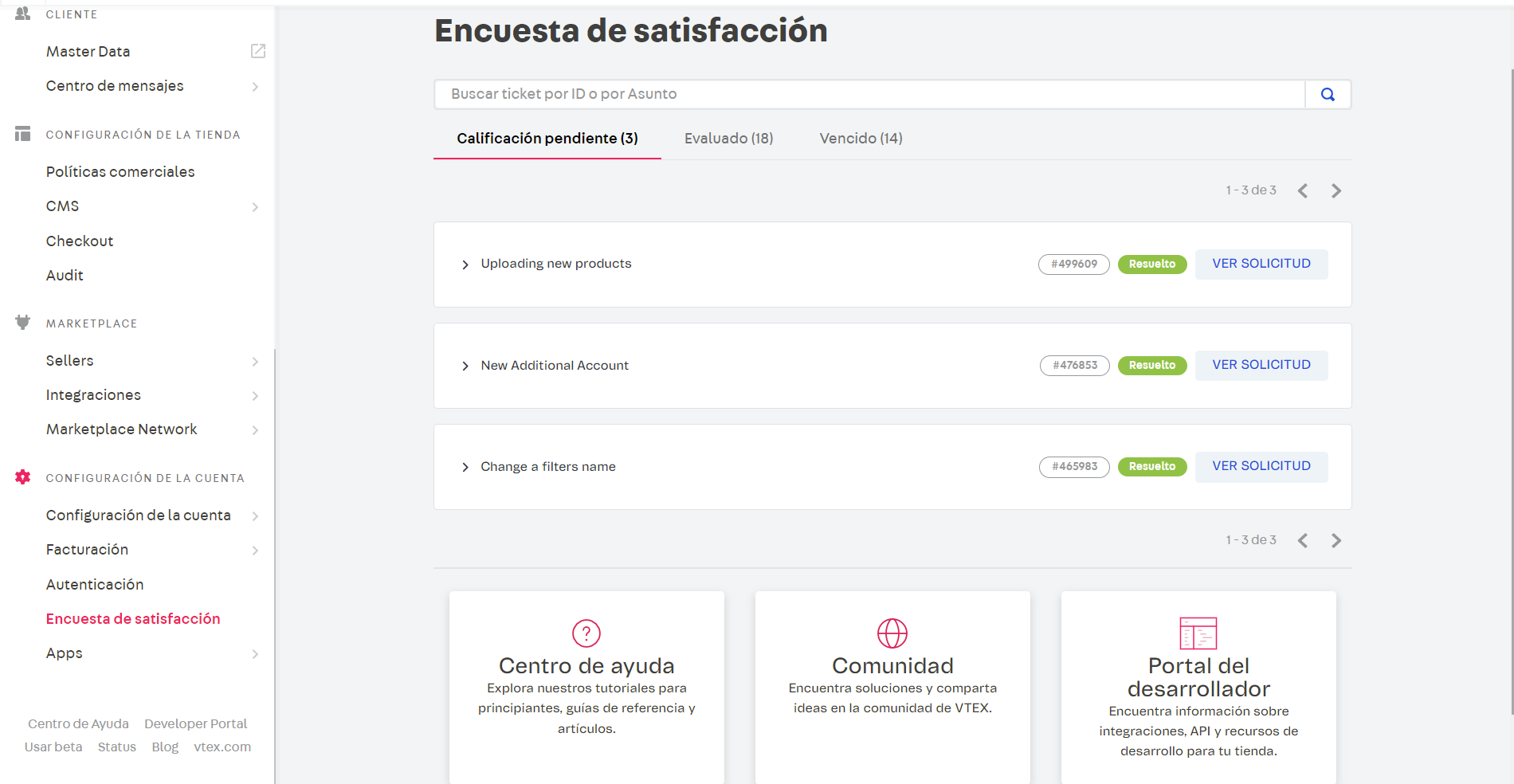1514x784 pixels.
Task: Switch to the Evaluado (18) tab
Action: pos(728,139)
